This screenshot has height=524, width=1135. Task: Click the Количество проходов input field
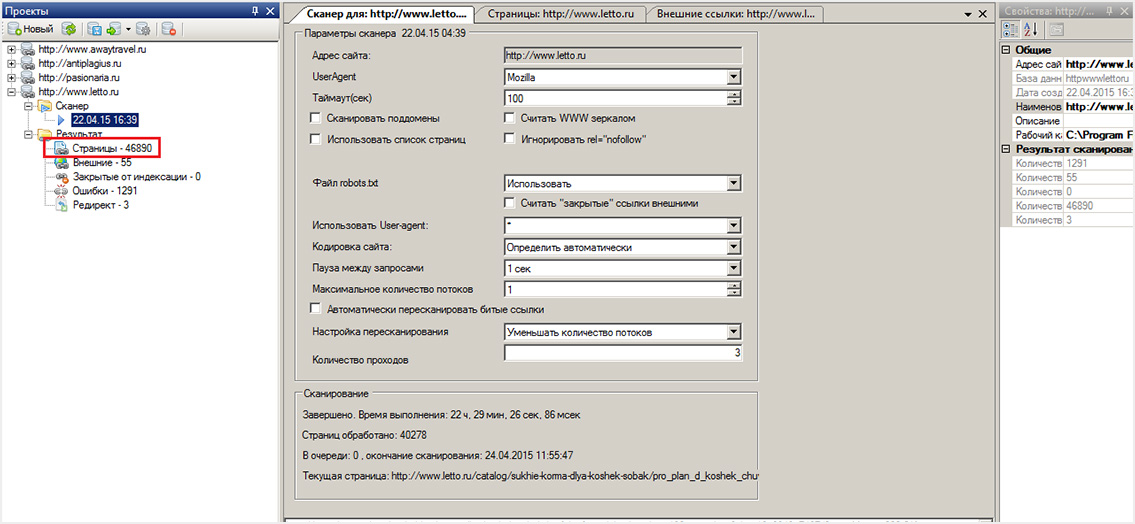[622, 353]
